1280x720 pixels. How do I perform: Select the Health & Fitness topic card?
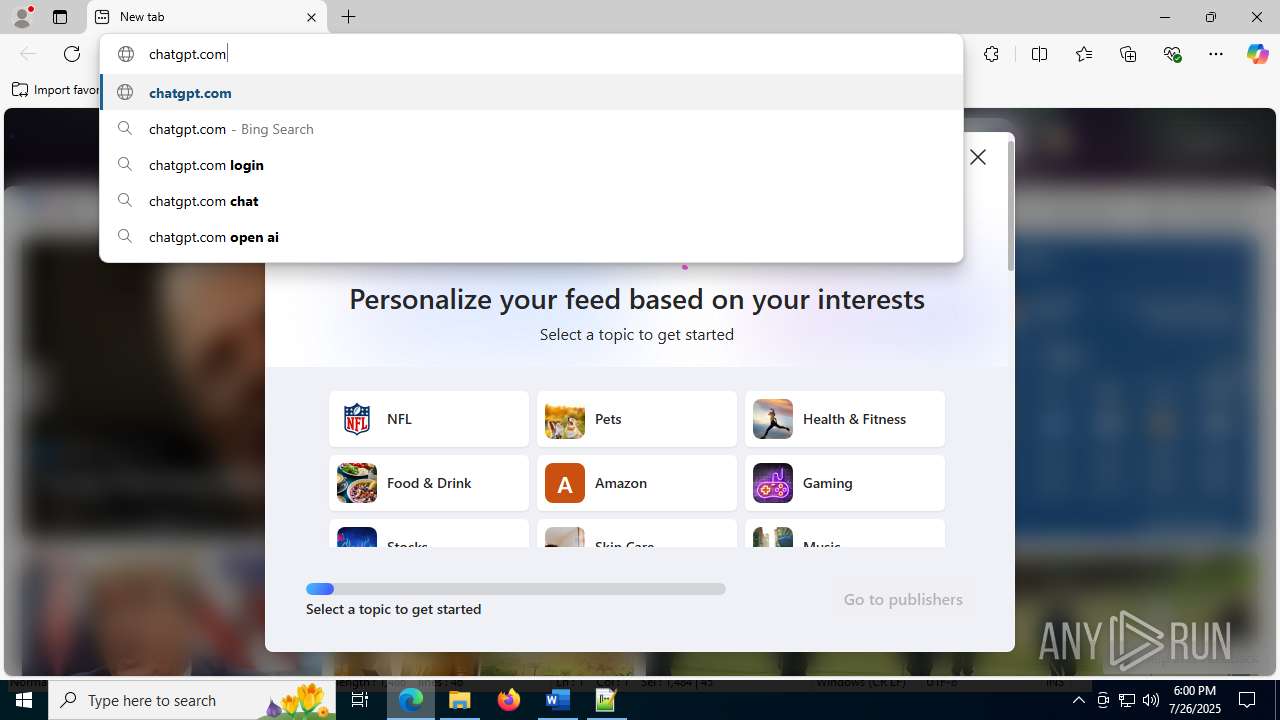pos(845,419)
